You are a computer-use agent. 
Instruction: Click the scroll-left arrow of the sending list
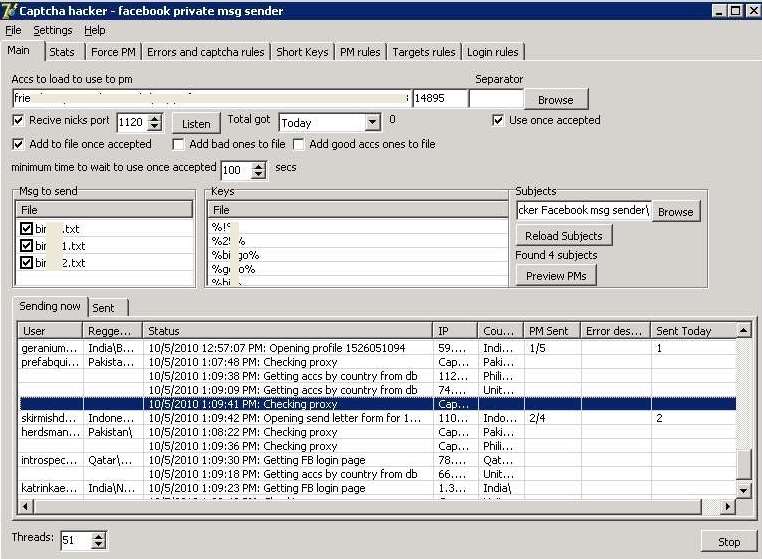tap(25, 507)
